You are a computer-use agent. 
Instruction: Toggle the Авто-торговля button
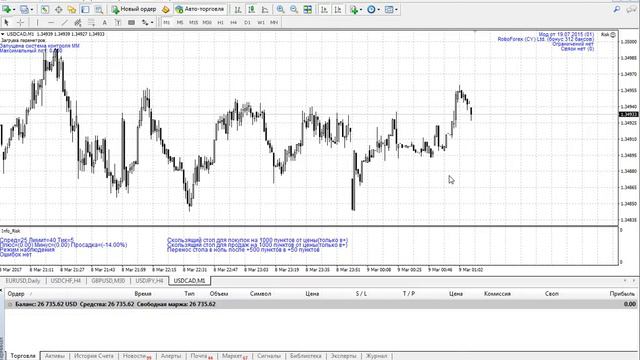pyautogui.click(x=200, y=9)
